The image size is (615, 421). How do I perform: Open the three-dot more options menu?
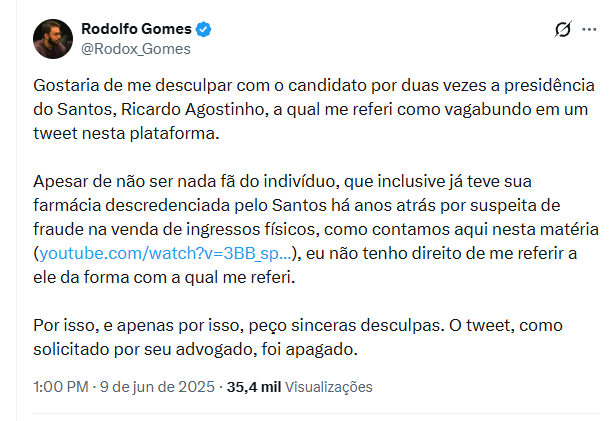pyautogui.click(x=589, y=29)
